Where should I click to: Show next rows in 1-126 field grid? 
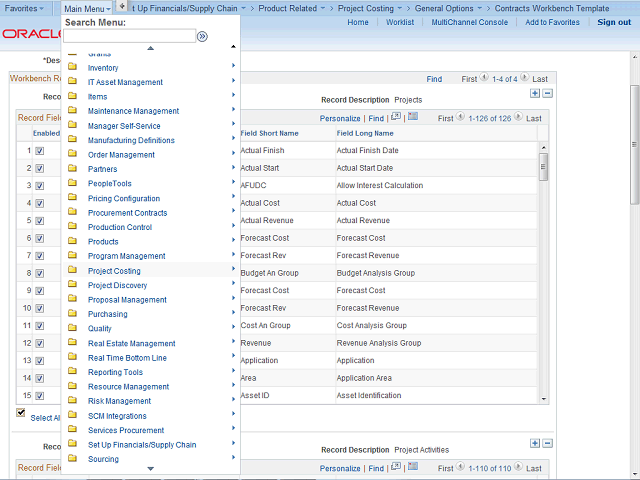pos(518,116)
